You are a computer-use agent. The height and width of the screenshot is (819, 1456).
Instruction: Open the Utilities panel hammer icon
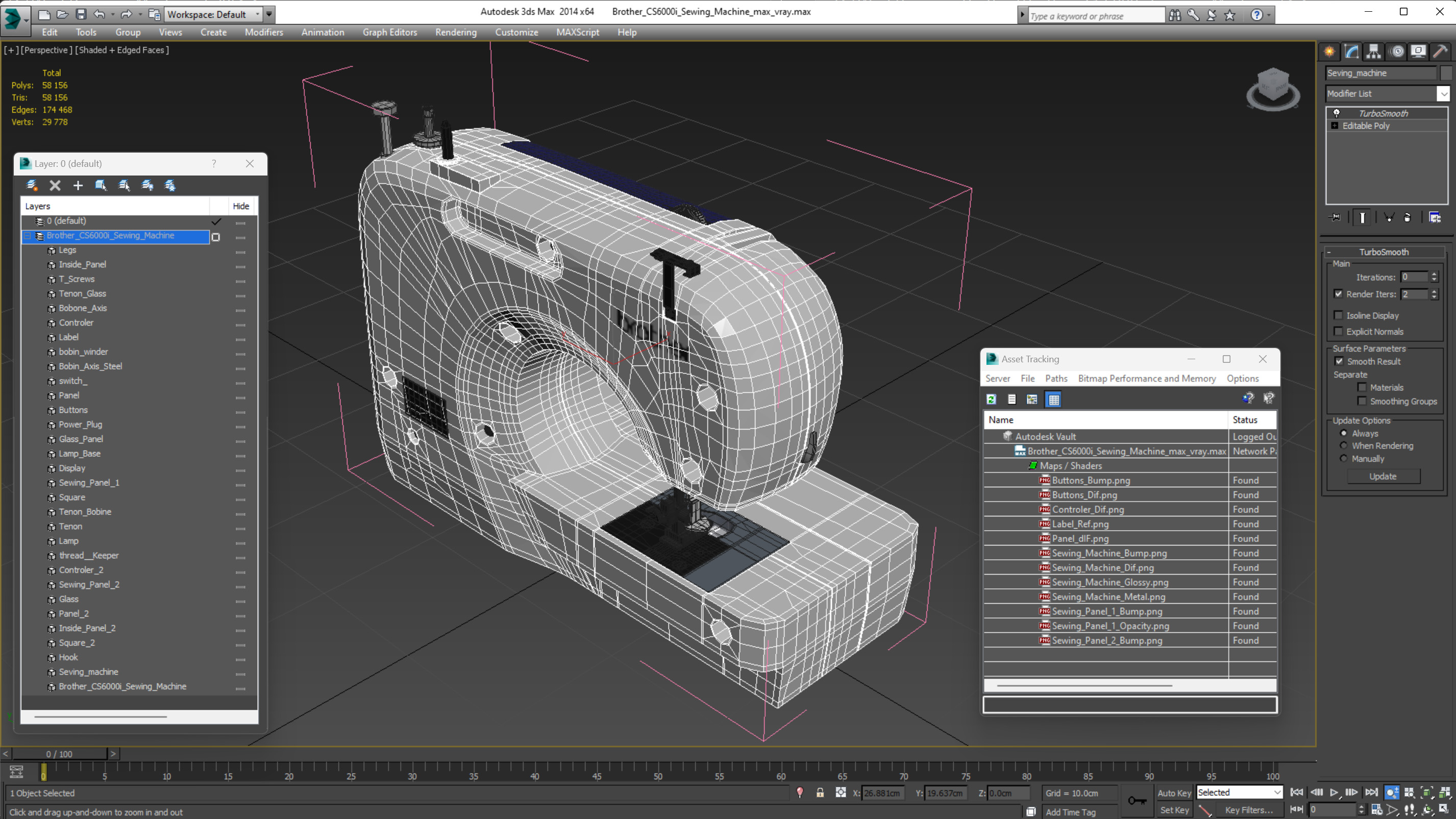[1440, 52]
